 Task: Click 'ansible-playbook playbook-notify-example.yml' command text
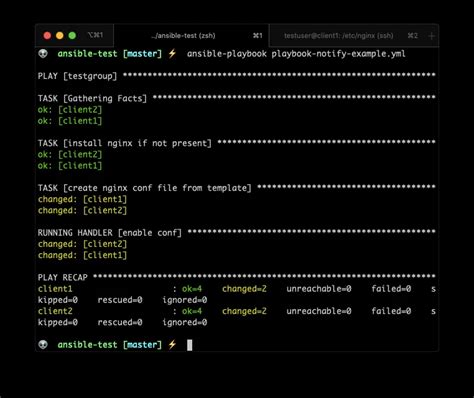[296, 54]
